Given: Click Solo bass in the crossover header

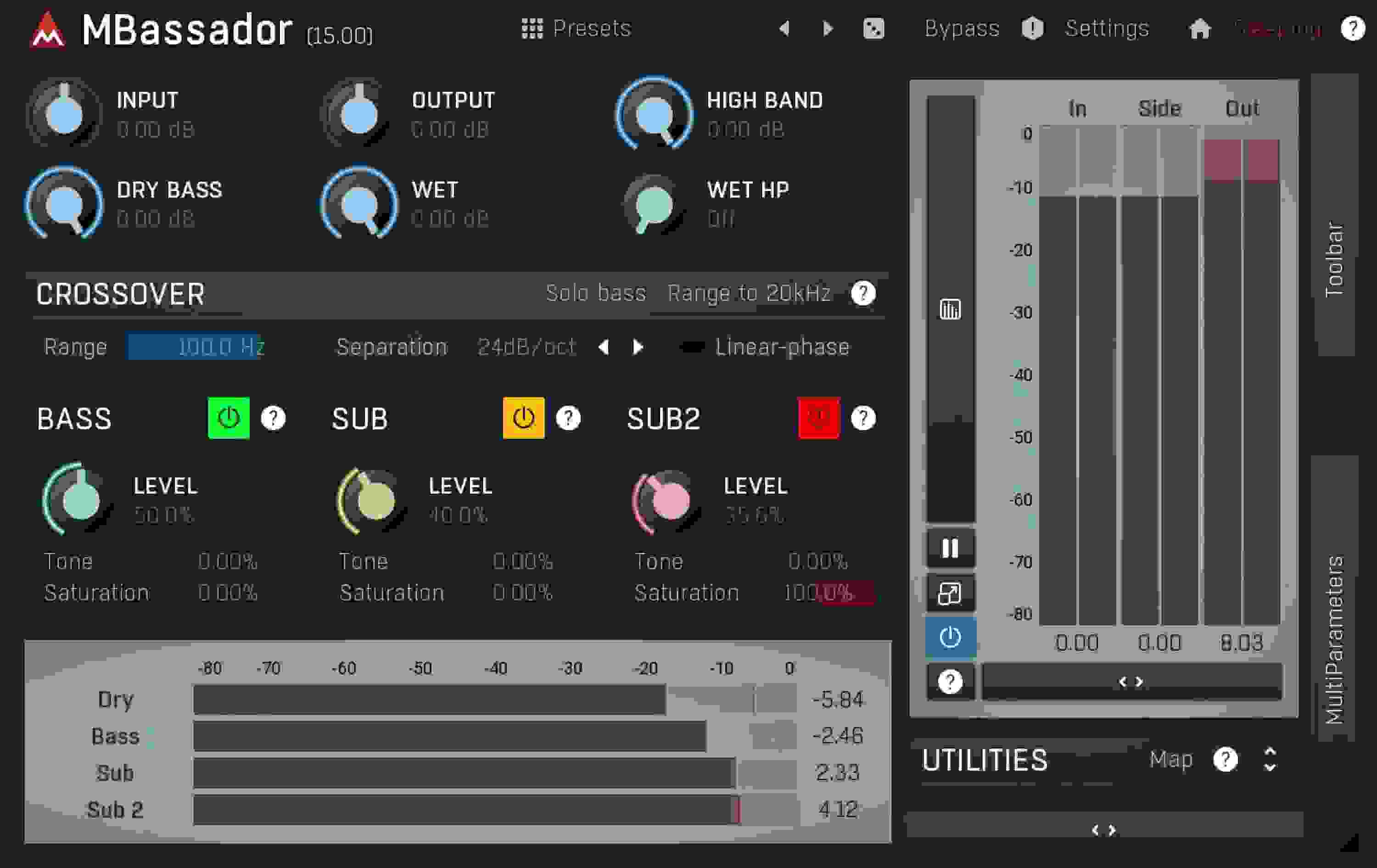Looking at the screenshot, I should pyautogui.click(x=596, y=293).
